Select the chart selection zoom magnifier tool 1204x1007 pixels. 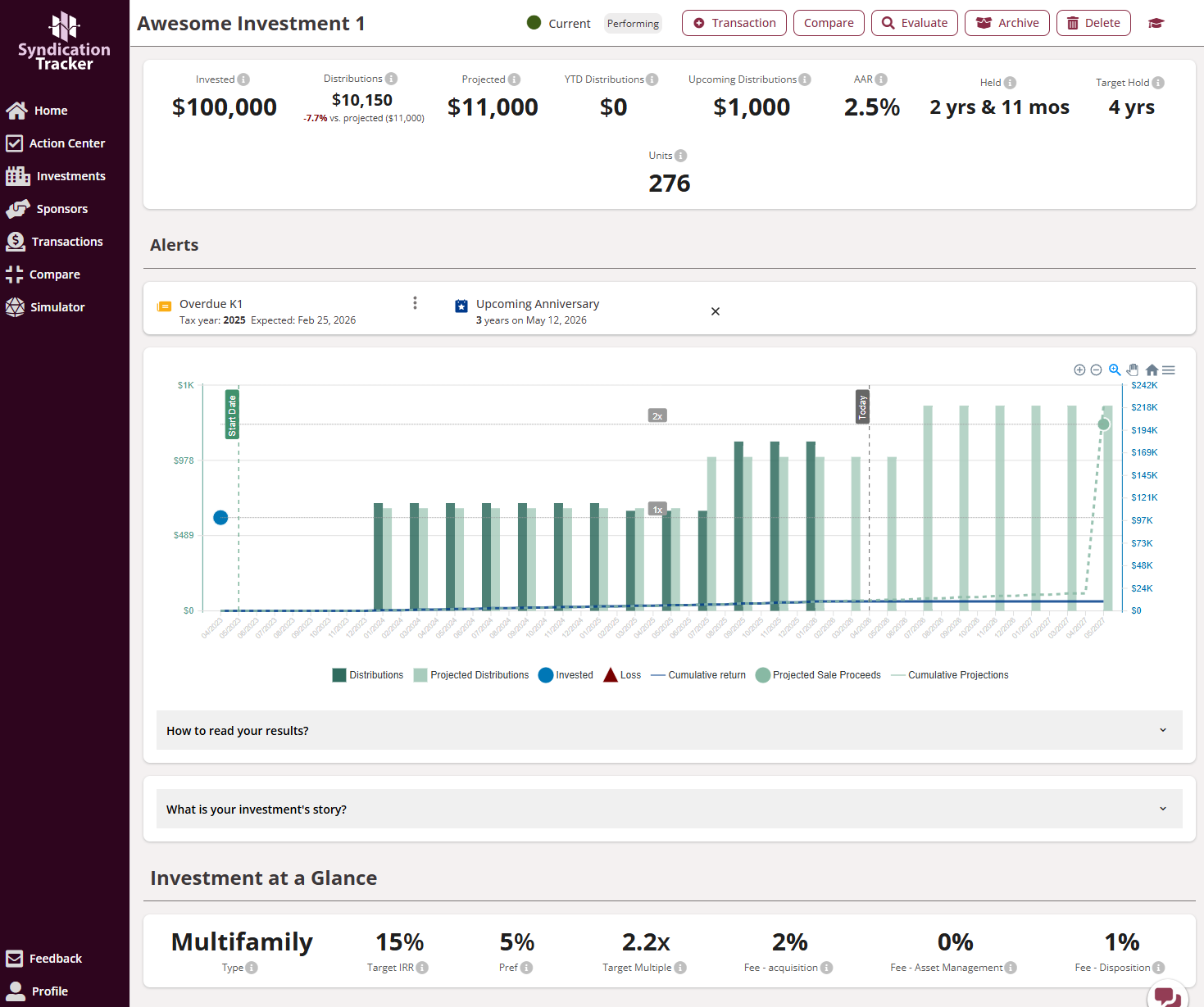click(x=1115, y=370)
